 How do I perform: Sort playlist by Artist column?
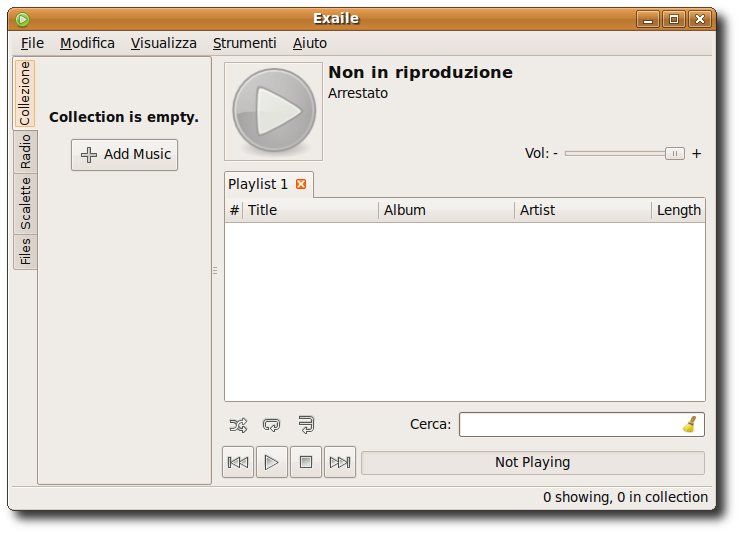coord(583,210)
